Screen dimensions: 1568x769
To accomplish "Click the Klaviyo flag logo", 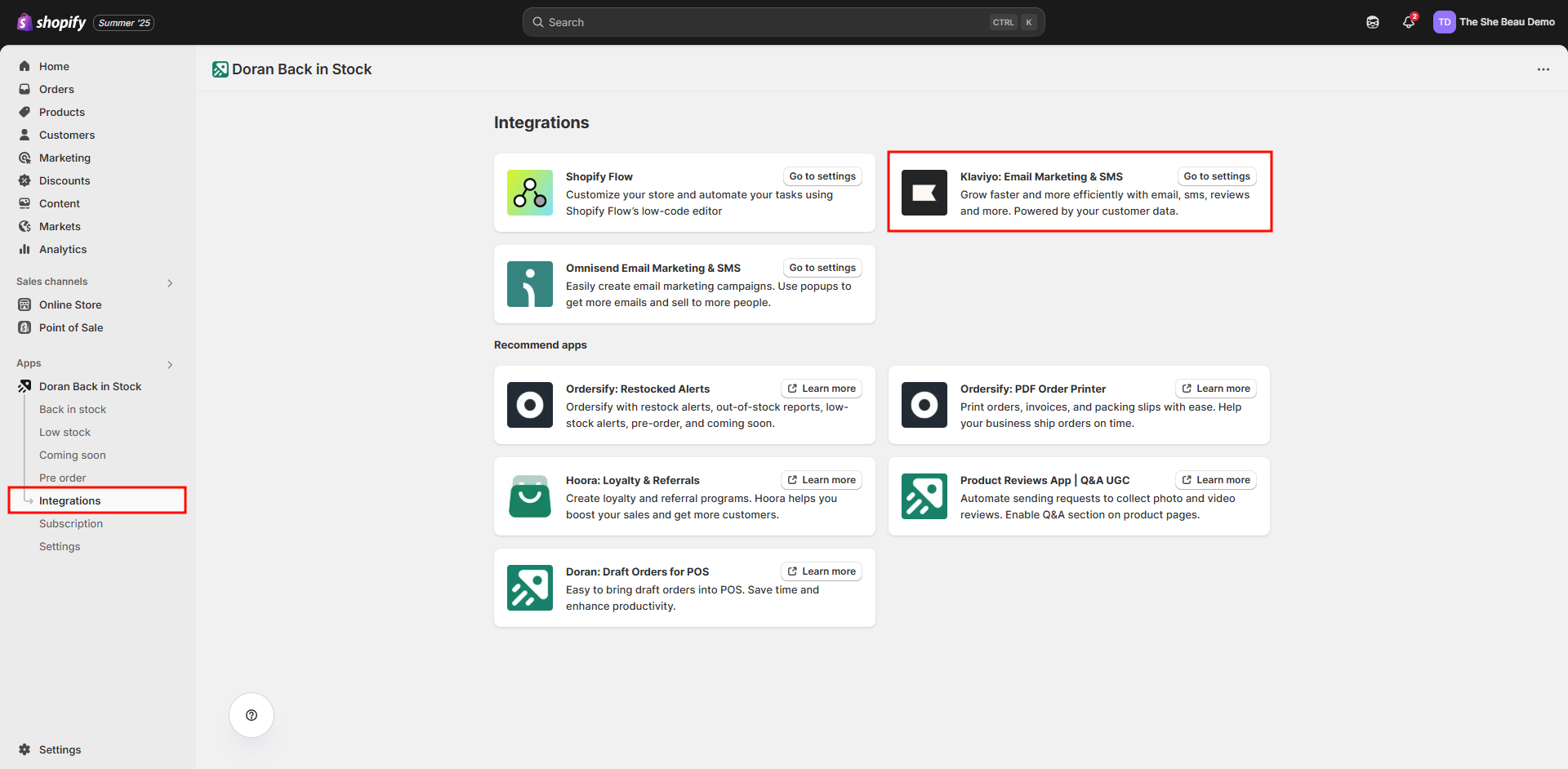I will click(x=924, y=193).
